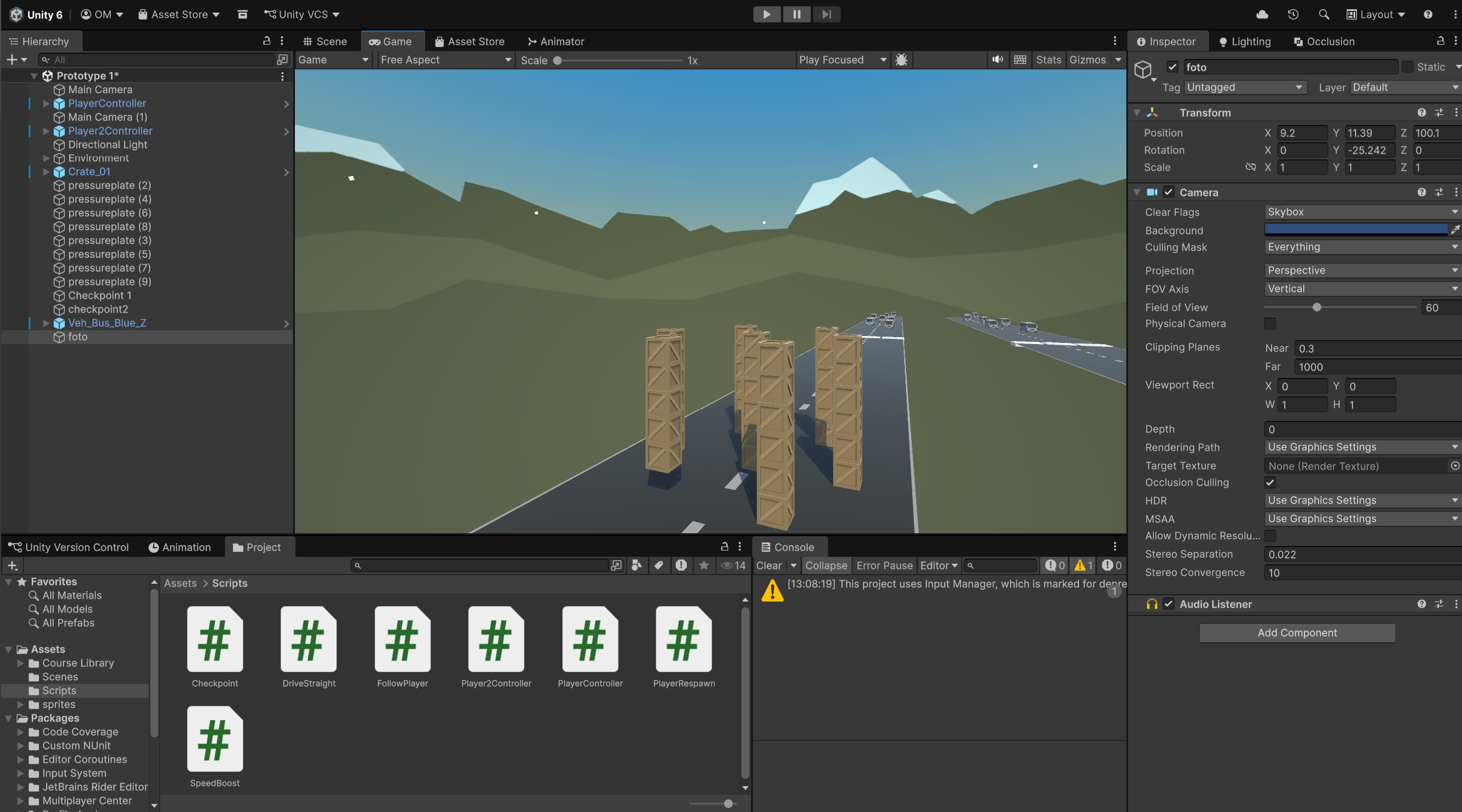The width and height of the screenshot is (1462, 812).
Task: Click the Field of View slider handle
Action: click(1317, 307)
